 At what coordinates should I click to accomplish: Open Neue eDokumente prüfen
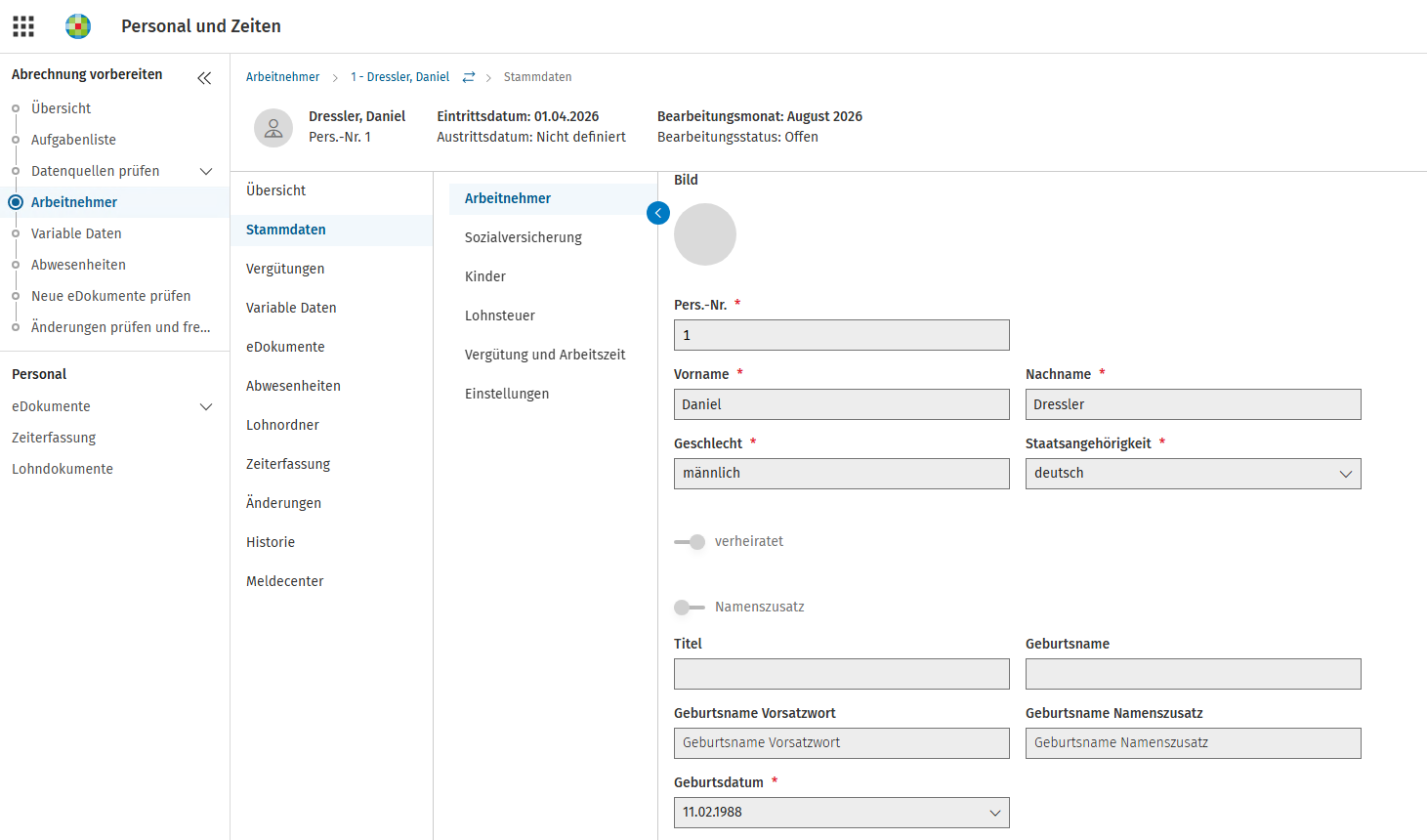pos(111,296)
